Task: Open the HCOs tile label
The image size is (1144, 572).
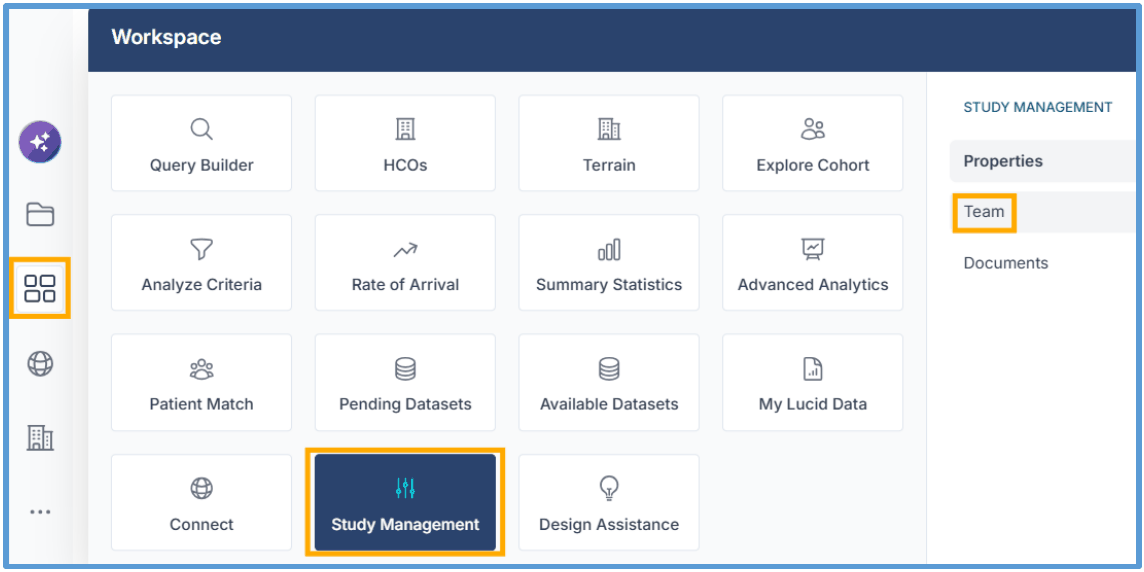Action: 405,165
